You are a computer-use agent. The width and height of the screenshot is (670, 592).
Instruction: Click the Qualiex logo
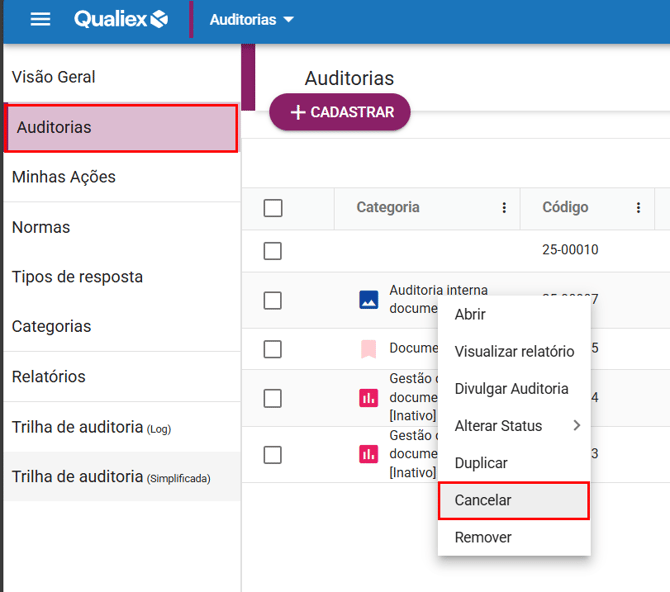point(121,20)
